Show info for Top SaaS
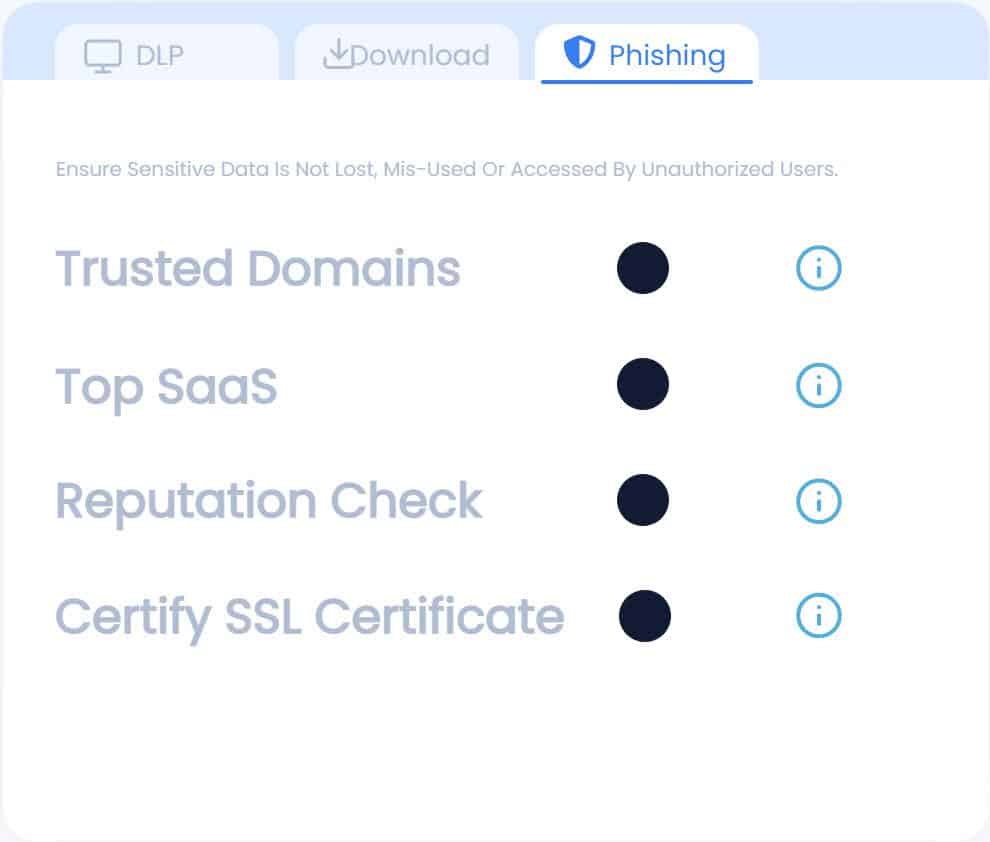The height and width of the screenshot is (842, 990). click(818, 385)
